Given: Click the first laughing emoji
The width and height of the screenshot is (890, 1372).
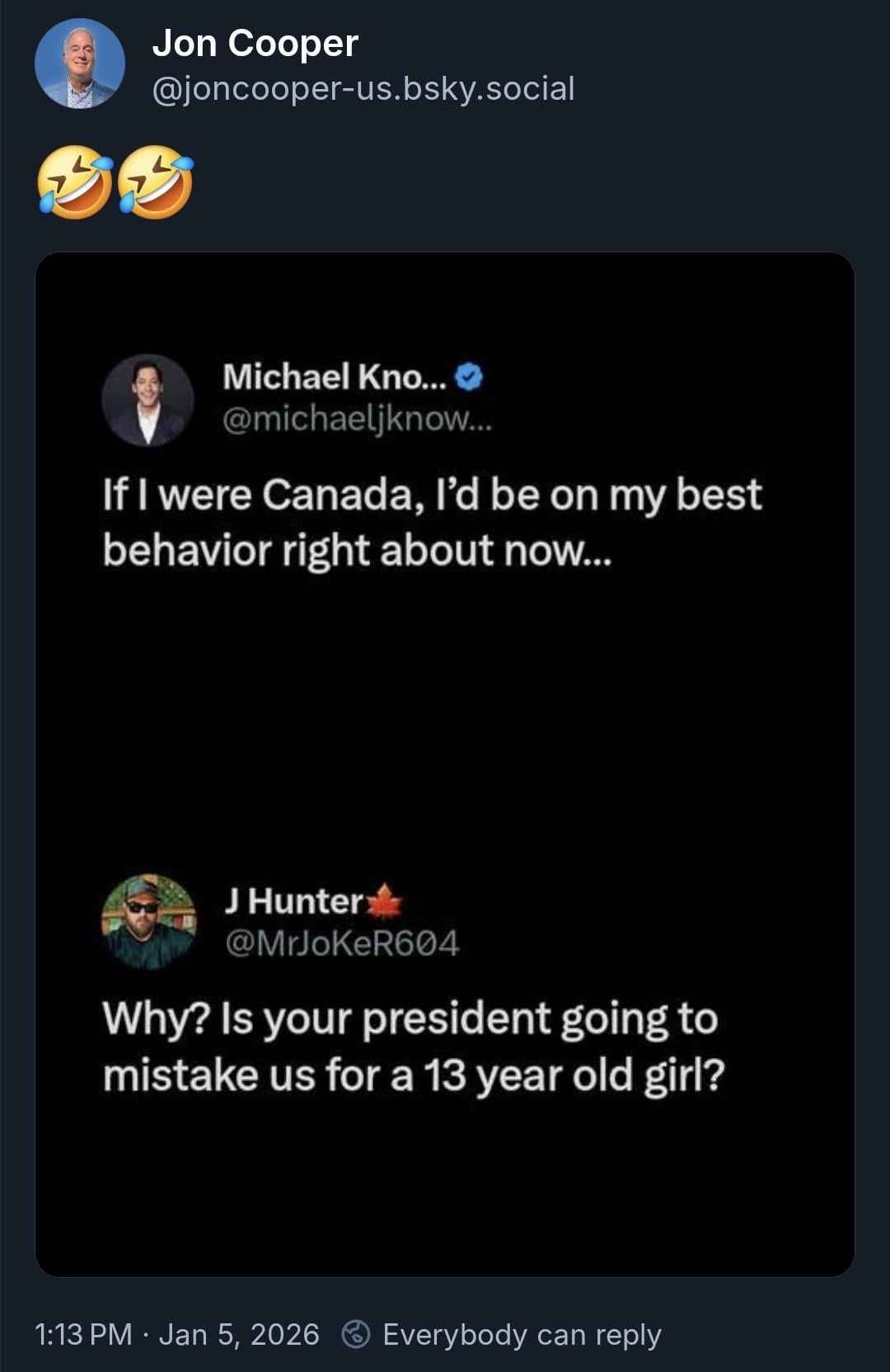Looking at the screenshot, I should pyautogui.click(x=75, y=182).
